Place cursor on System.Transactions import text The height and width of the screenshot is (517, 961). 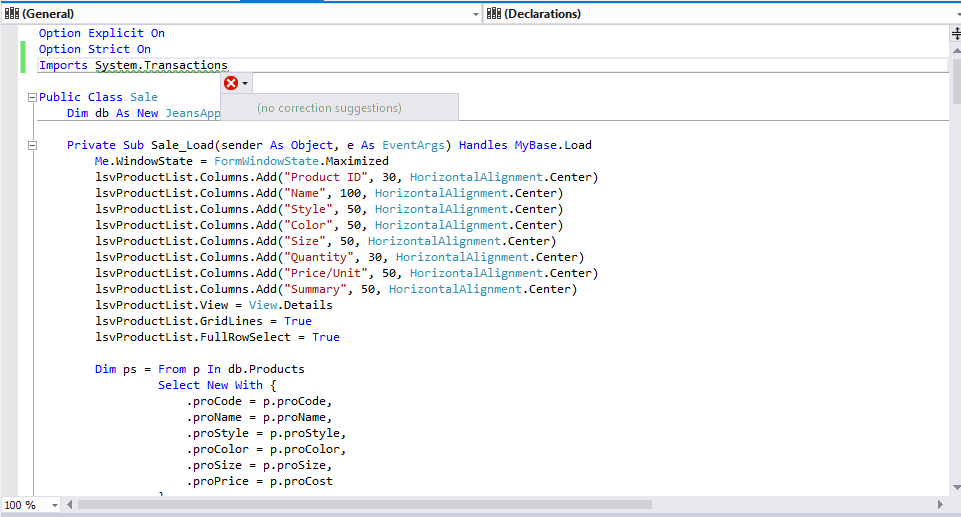pos(161,65)
